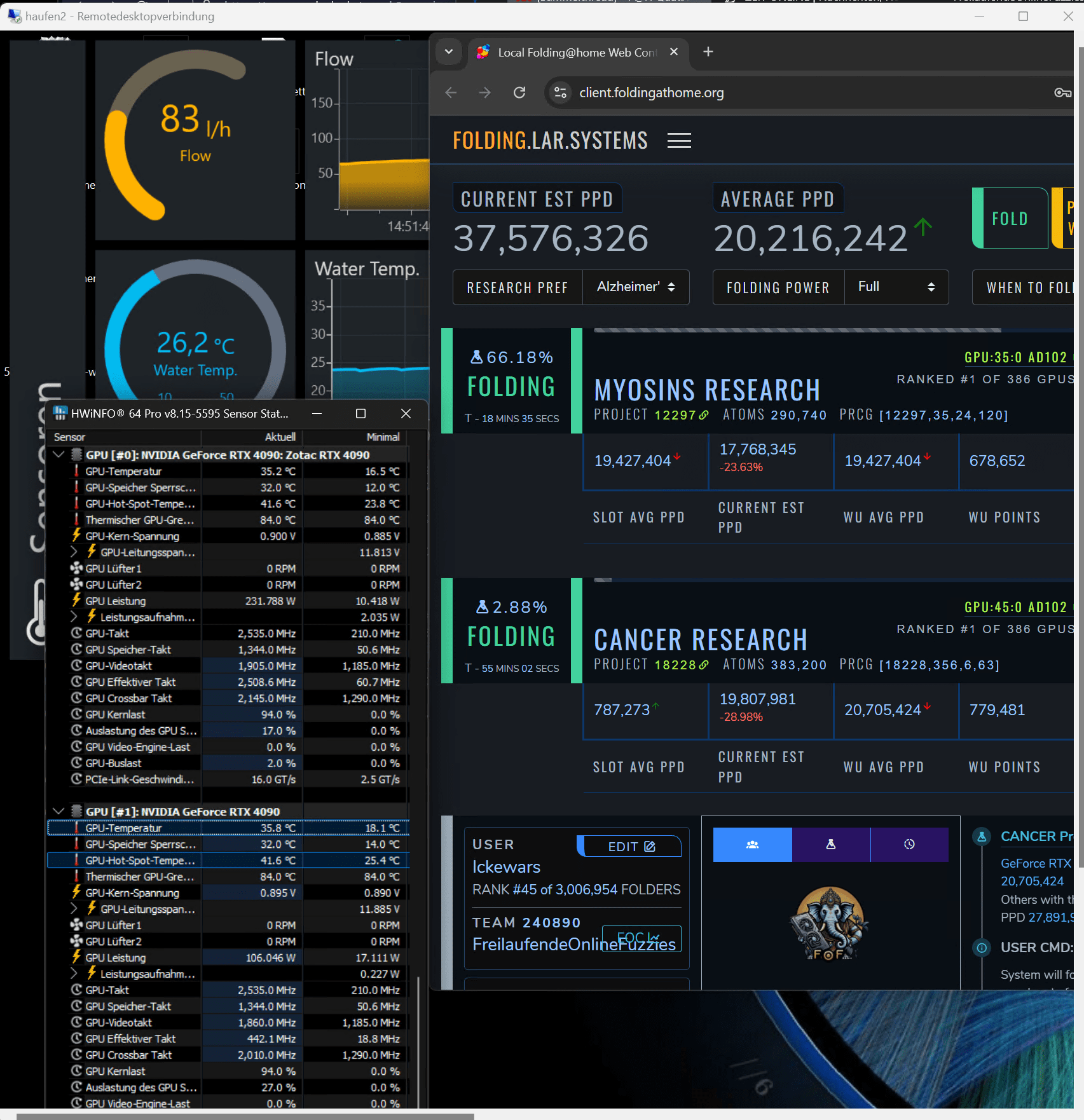Click the clock icon for PCIe-Link-Geschwindigkeit

coord(76,779)
